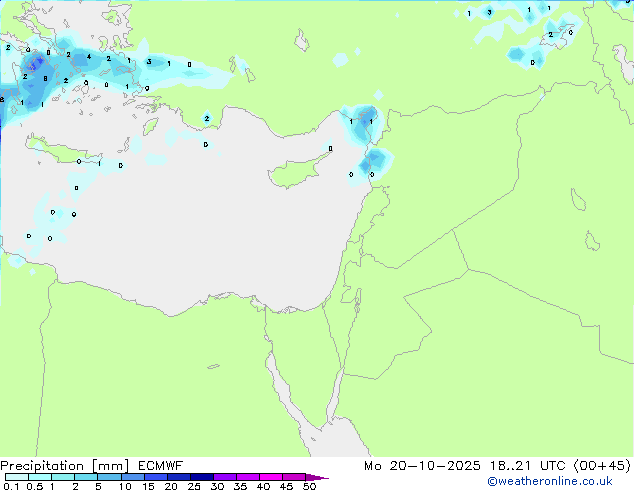Pick the magenta swatch between 40 and 45
Image resolution: width=634 pixels, height=490 pixels.
coord(271,477)
